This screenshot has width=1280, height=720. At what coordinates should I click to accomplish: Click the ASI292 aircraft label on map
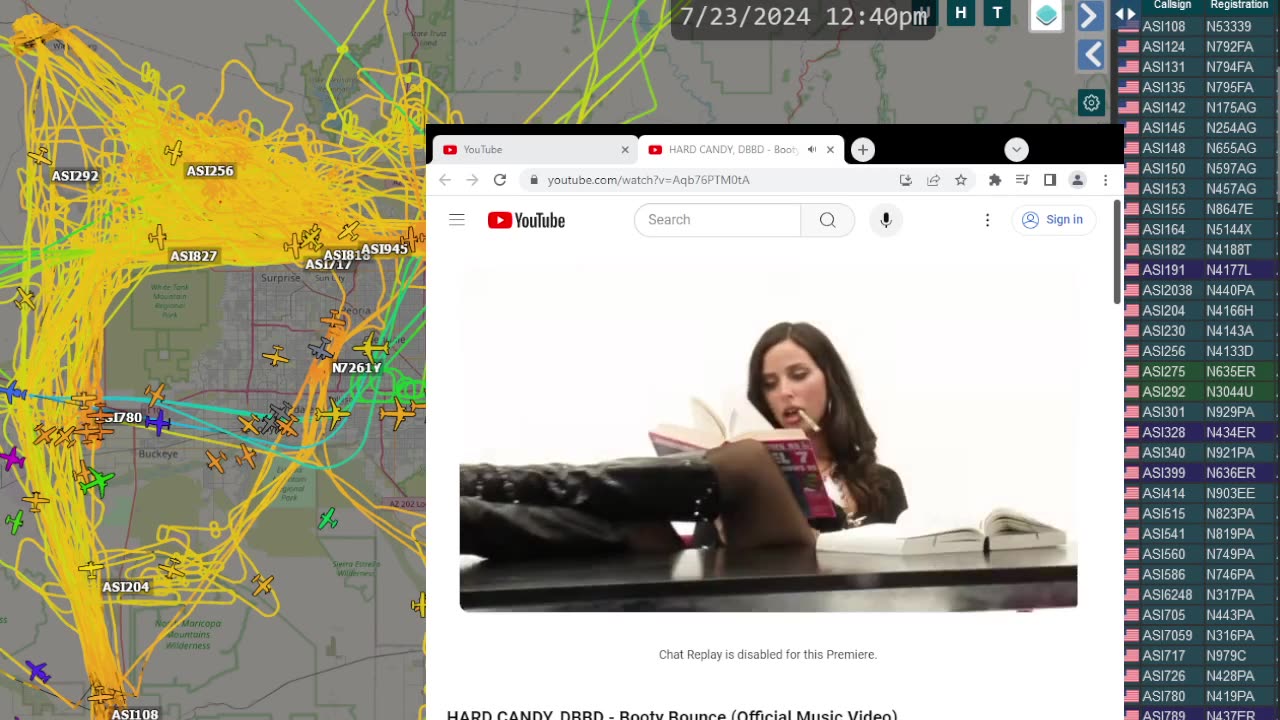[75, 176]
